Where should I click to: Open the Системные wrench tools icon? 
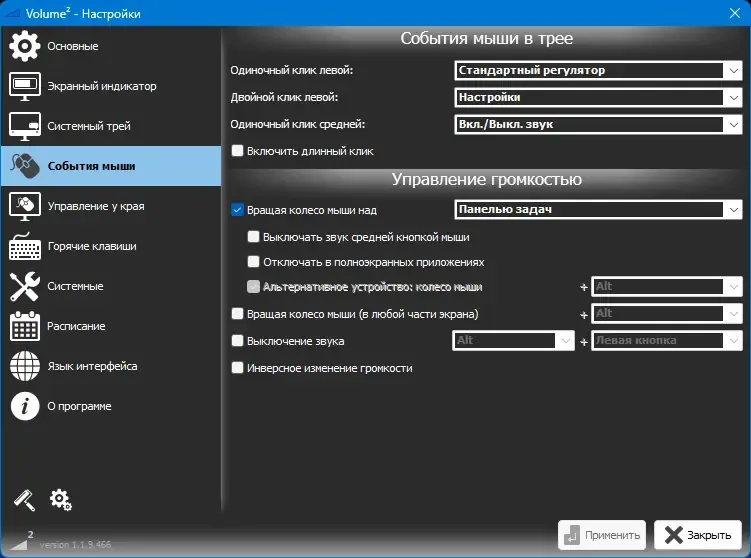point(24,286)
